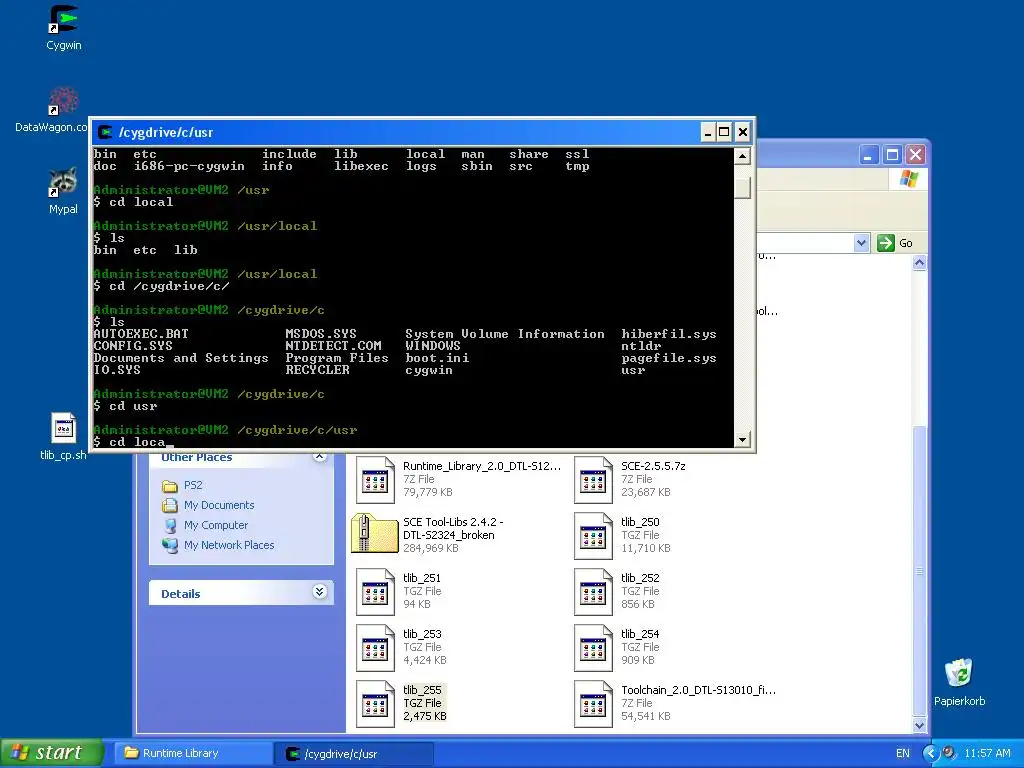Screen dimensions: 1024x768
Task: Click 'hiberfil.sys' in the terminal listing
Action: (x=669, y=334)
